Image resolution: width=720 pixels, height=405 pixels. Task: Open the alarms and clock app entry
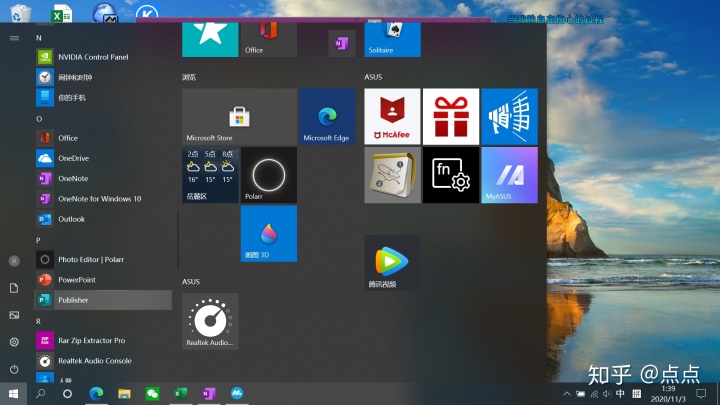pyautogui.click(x=103, y=77)
